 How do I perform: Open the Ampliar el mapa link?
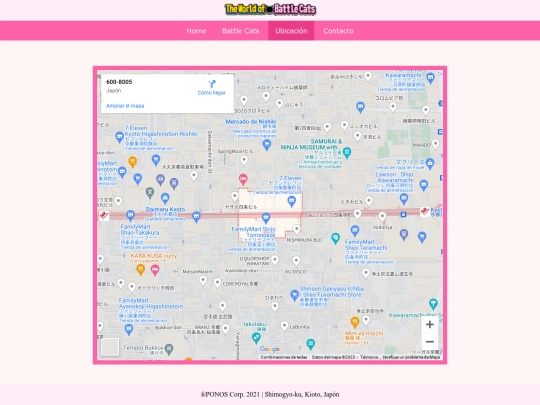pos(125,106)
